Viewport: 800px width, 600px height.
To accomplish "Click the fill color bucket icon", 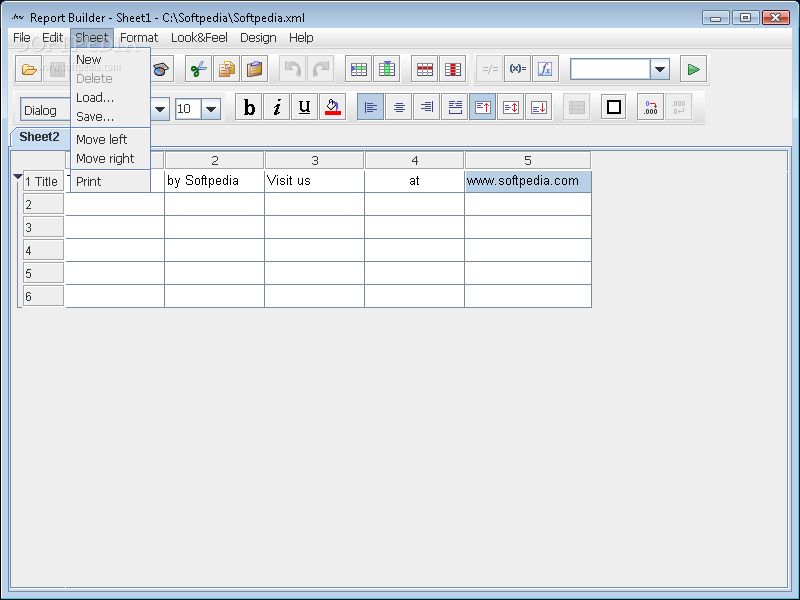I will (x=333, y=107).
